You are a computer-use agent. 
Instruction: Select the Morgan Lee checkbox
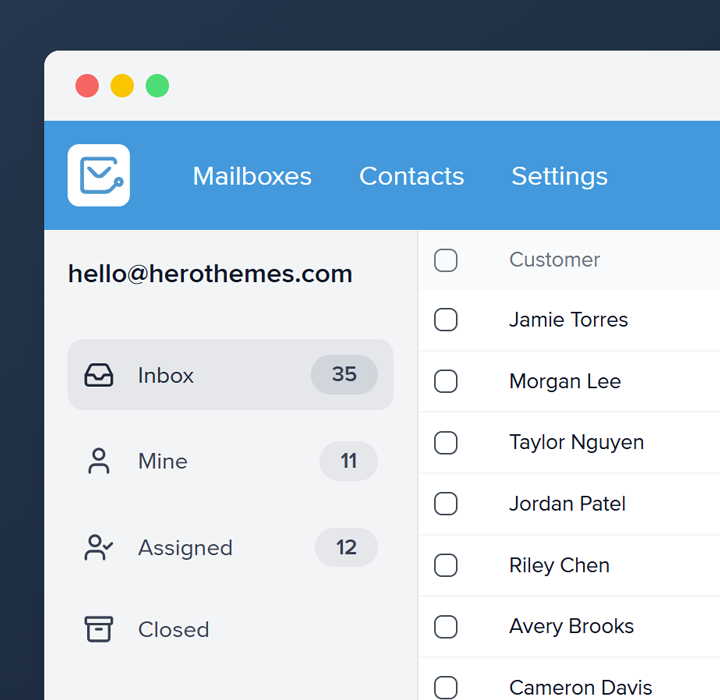point(446,381)
